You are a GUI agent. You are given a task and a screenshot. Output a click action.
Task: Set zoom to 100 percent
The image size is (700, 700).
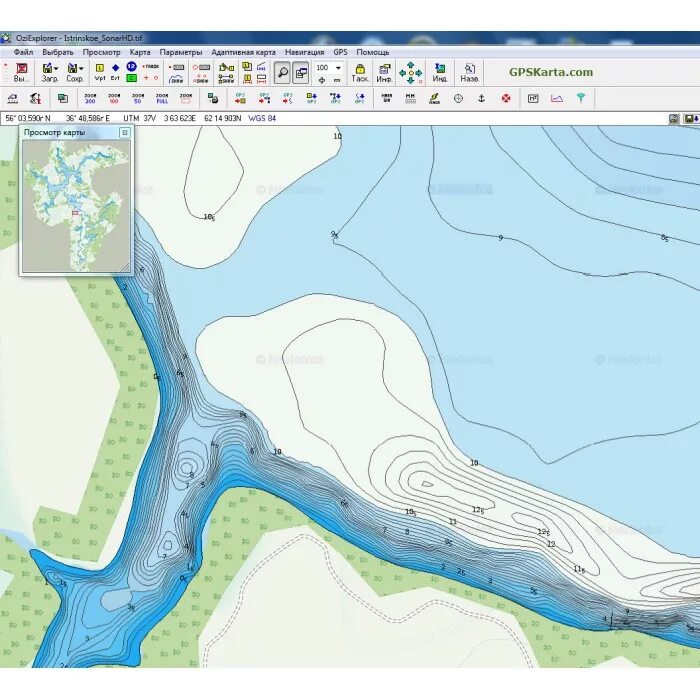[114, 98]
